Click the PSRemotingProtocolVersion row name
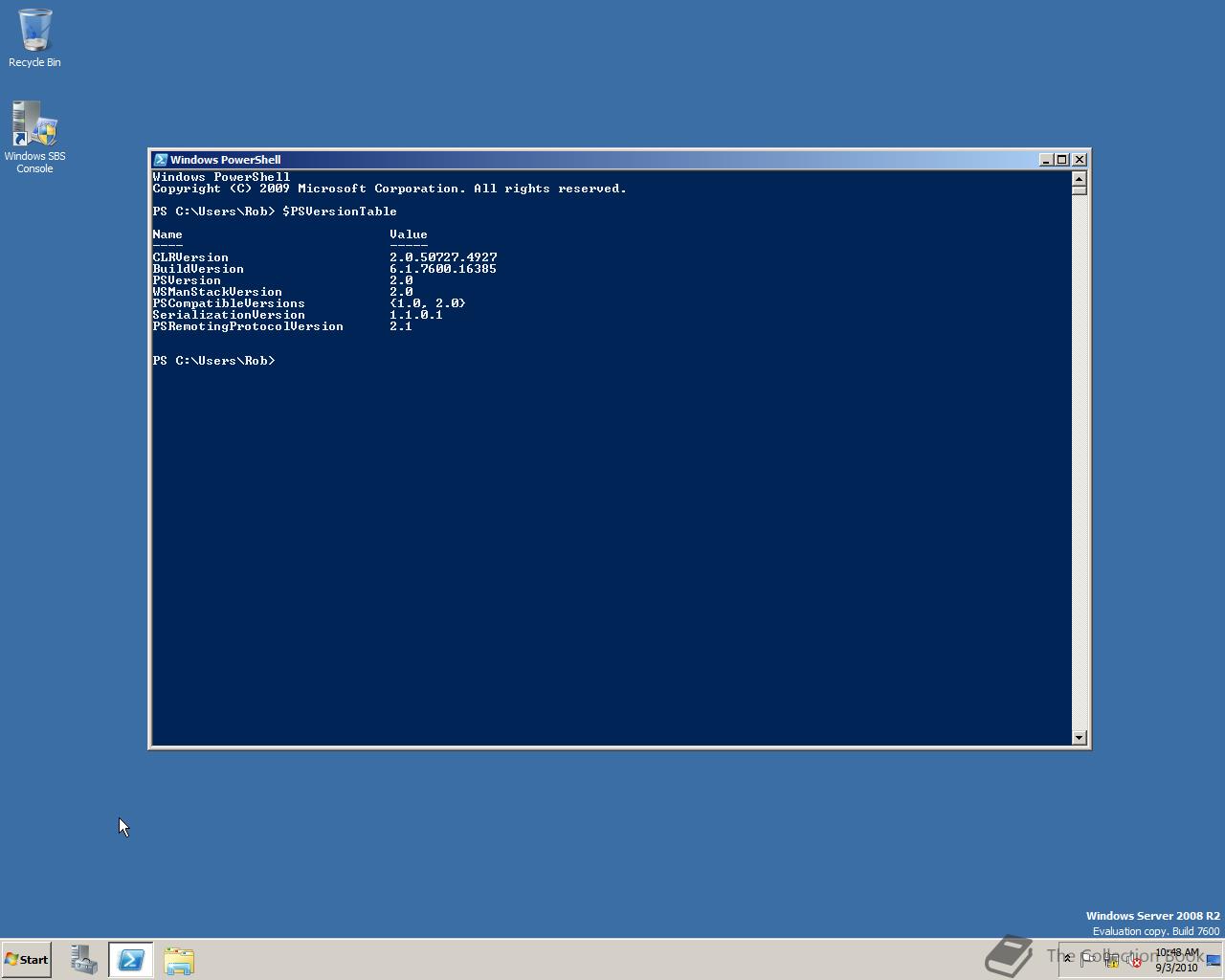The width and height of the screenshot is (1225, 980). tap(248, 326)
